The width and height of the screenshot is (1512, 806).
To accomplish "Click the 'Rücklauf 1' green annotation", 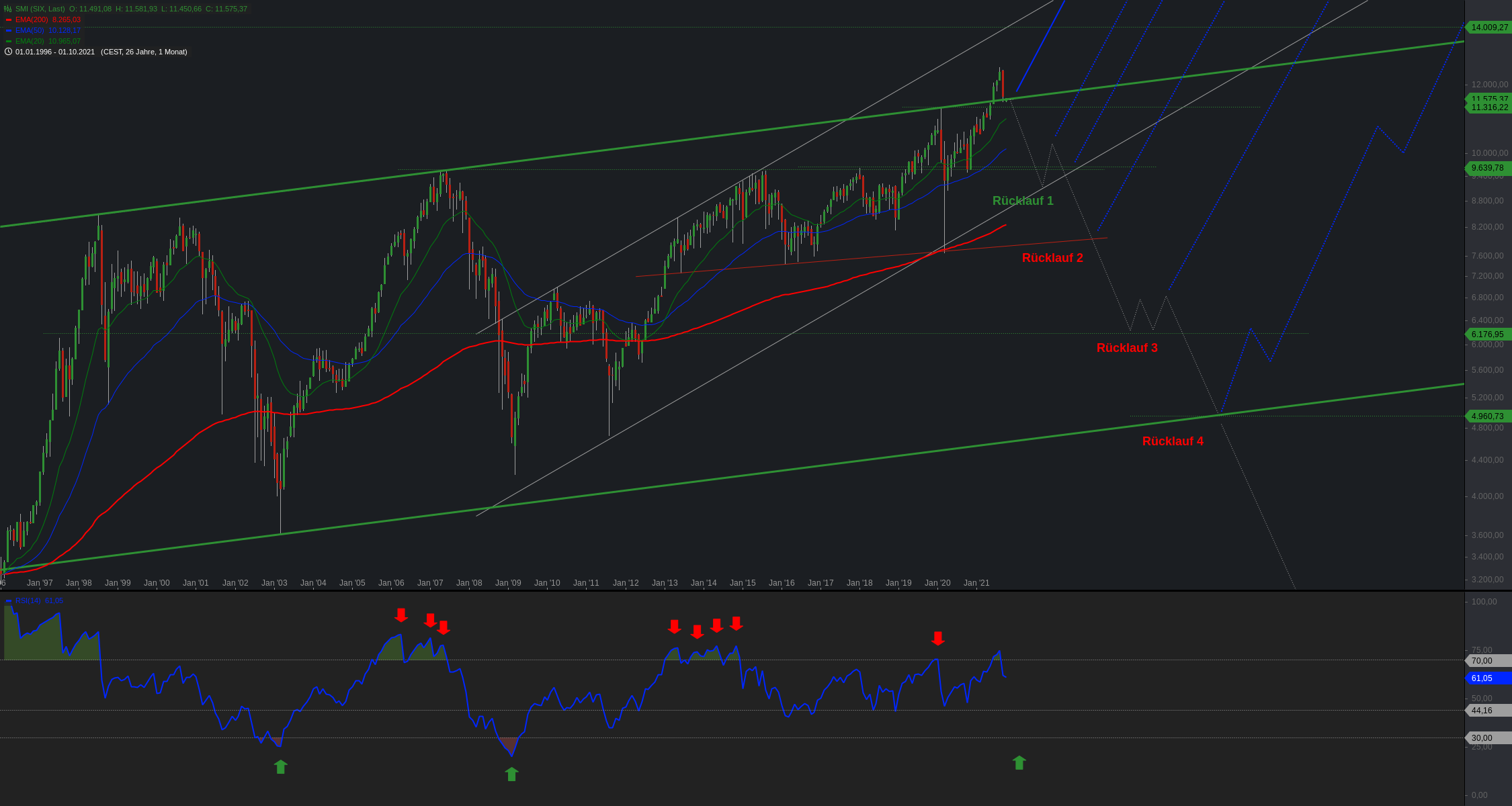I will [x=1023, y=201].
